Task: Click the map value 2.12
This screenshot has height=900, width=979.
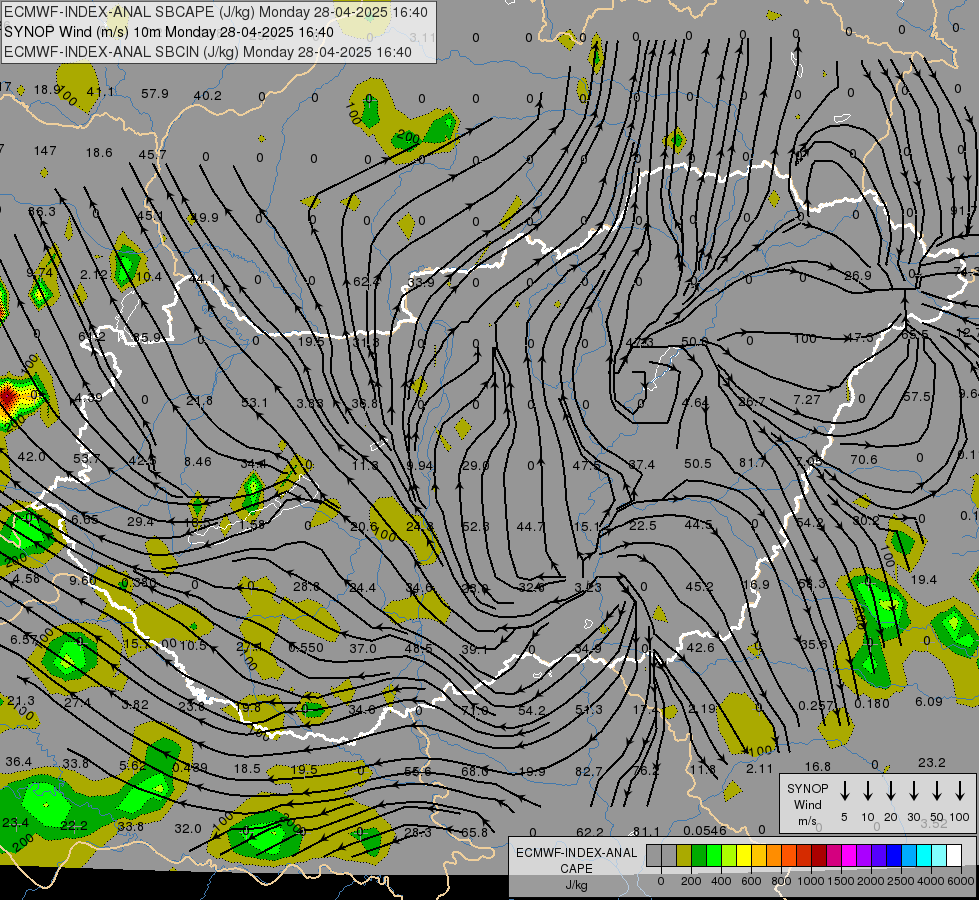Action: [x=94, y=274]
